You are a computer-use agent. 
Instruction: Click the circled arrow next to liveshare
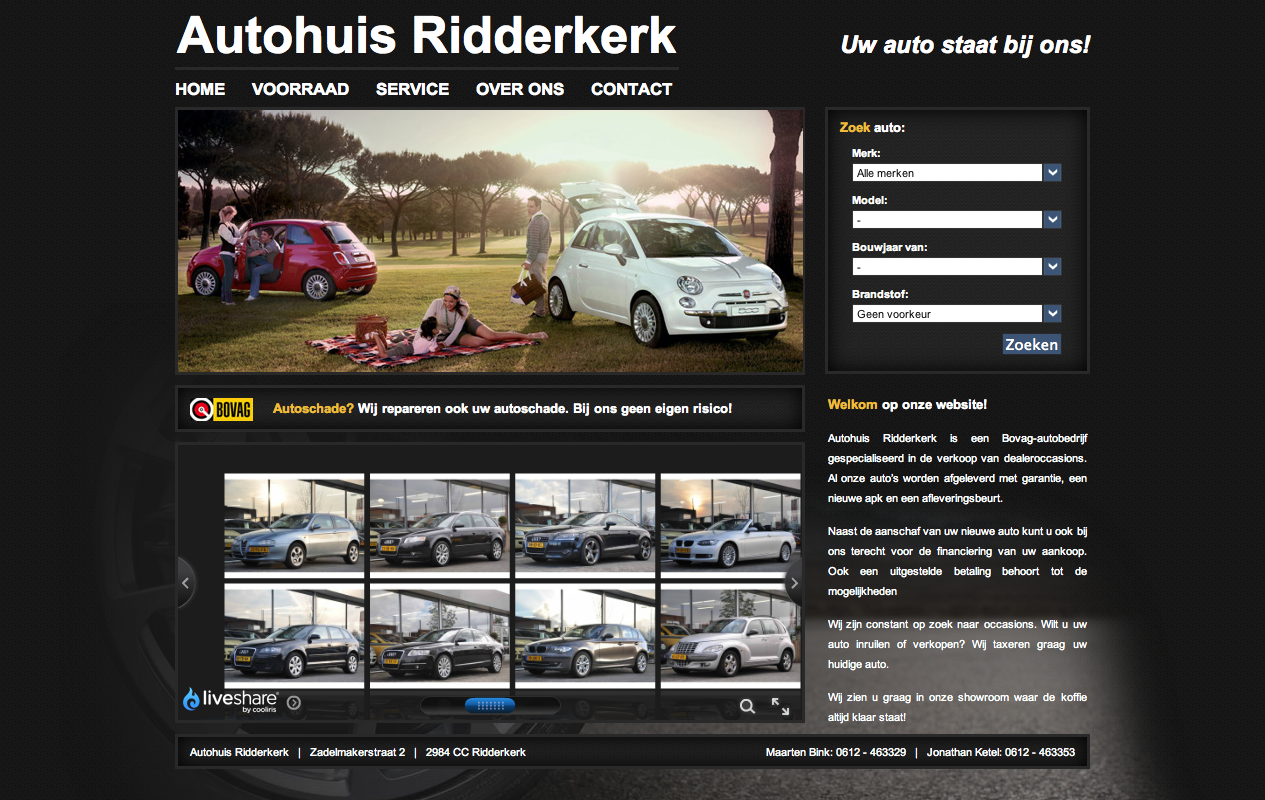tap(294, 703)
